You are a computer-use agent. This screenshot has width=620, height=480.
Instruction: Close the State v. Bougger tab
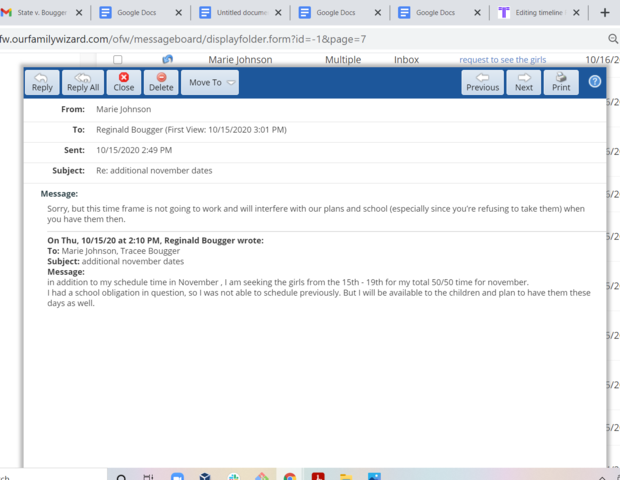click(x=79, y=13)
